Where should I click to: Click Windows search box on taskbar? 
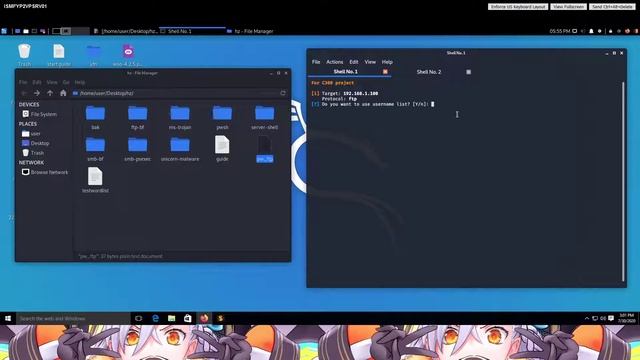(73, 318)
